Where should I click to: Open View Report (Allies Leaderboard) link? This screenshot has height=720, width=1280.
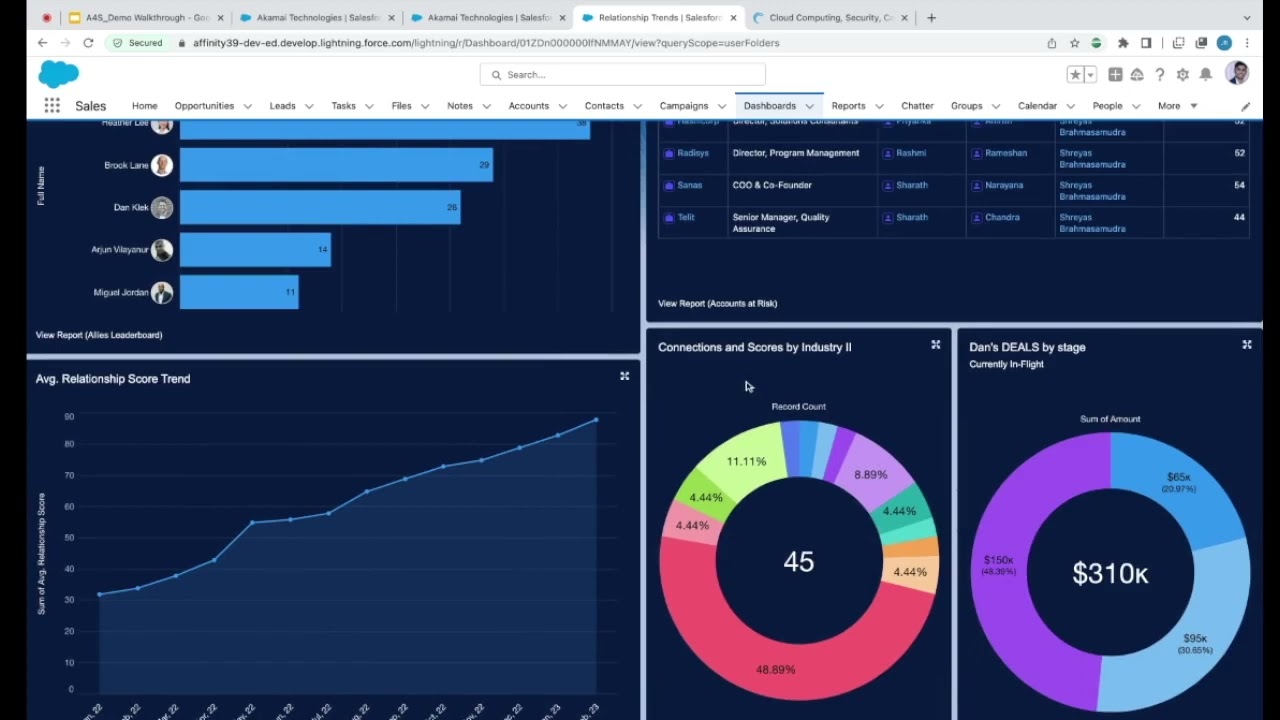[99, 335]
